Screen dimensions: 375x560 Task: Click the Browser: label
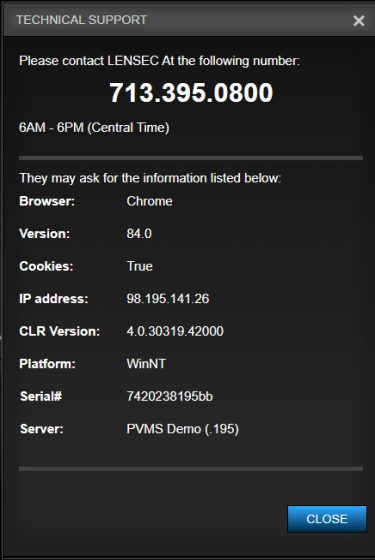47,201
